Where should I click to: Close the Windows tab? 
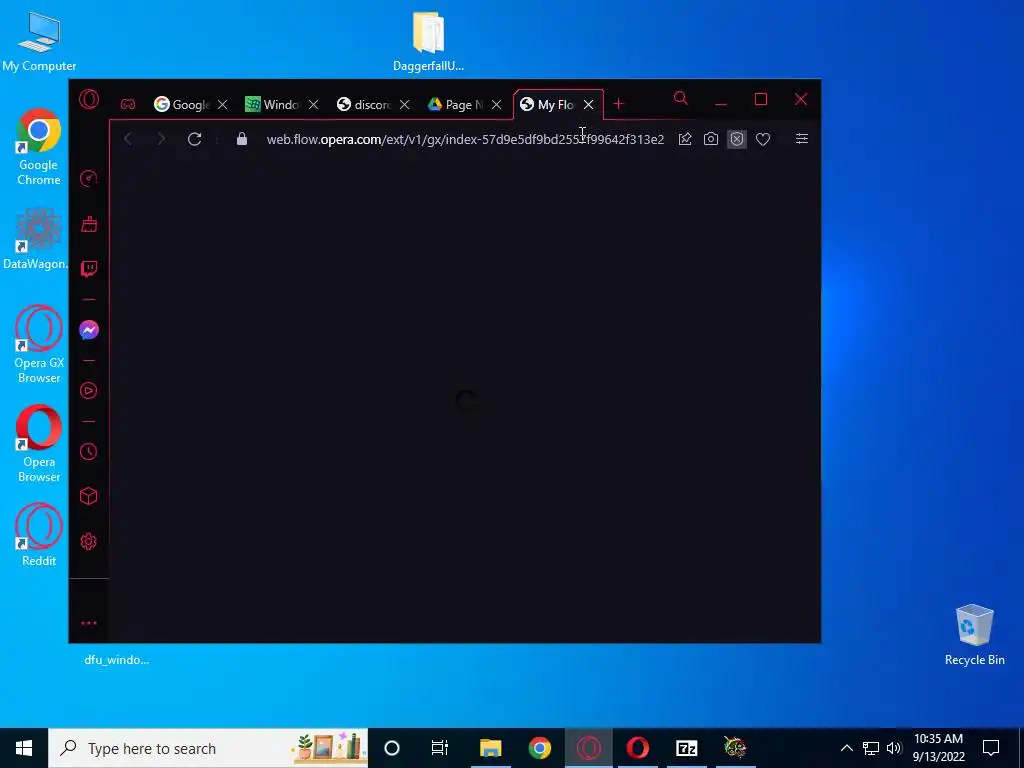(x=313, y=104)
